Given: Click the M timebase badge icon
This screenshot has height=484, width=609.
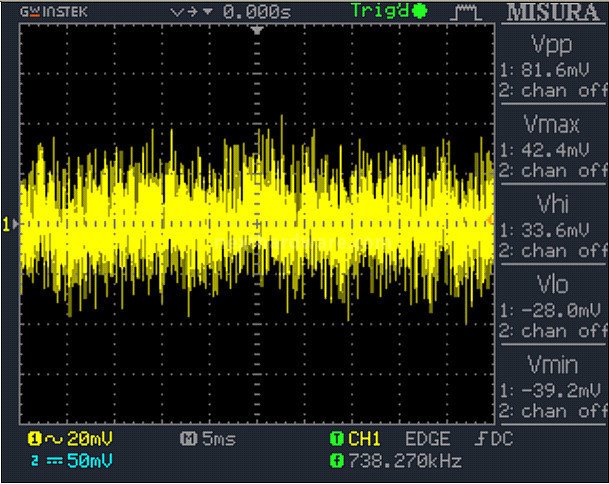Looking at the screenshot, I should [x=188, y=439].
